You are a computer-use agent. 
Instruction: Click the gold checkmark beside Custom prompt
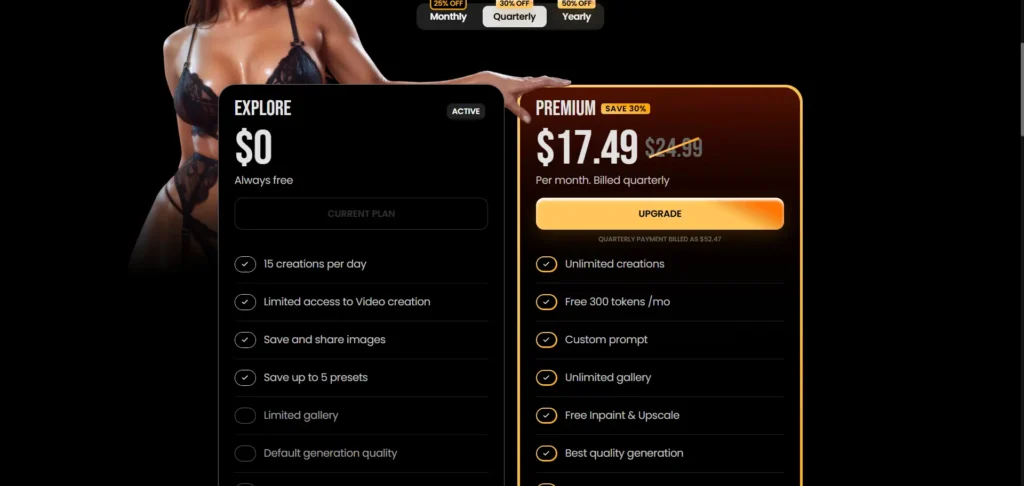click(x=547, y=340)
